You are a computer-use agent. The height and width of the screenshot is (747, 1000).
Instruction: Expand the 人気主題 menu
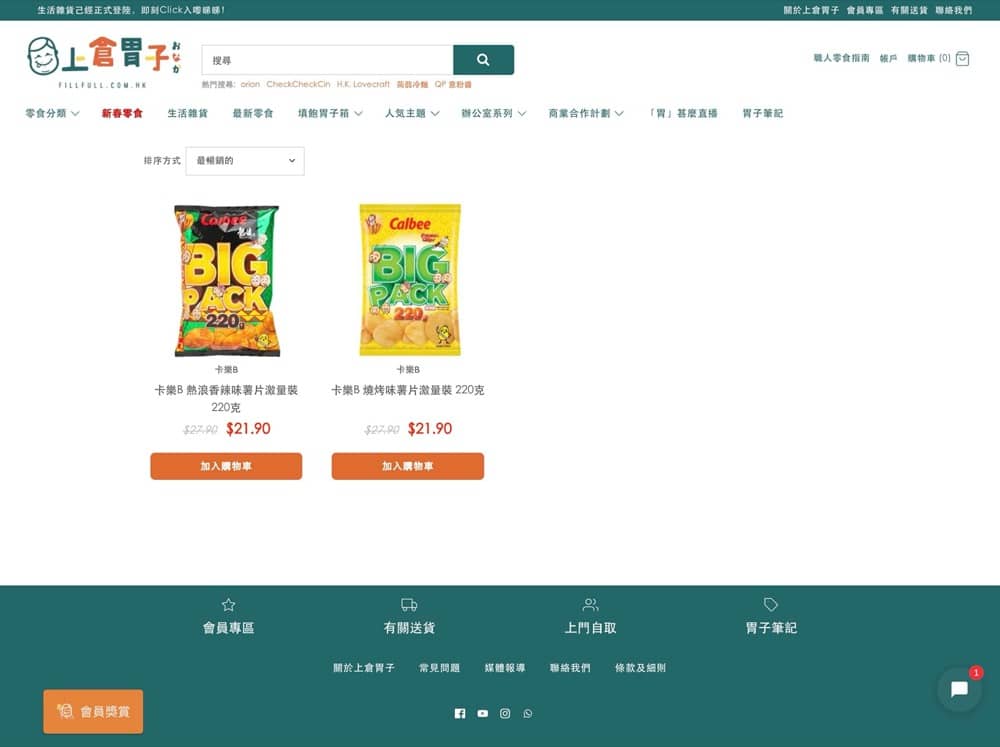click(x=412, y=114)
